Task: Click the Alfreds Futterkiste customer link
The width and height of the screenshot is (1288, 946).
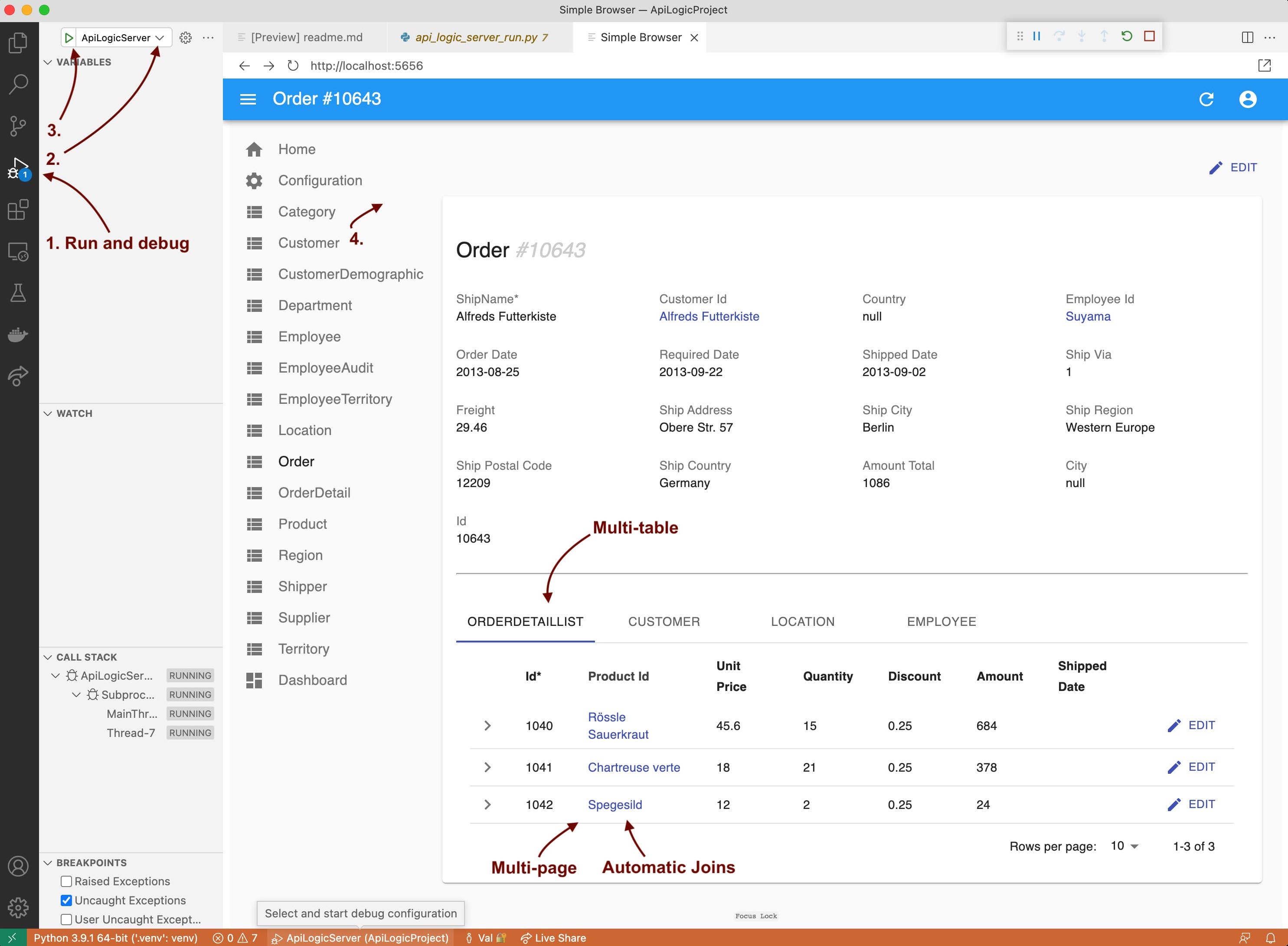Action: (710, 316)
